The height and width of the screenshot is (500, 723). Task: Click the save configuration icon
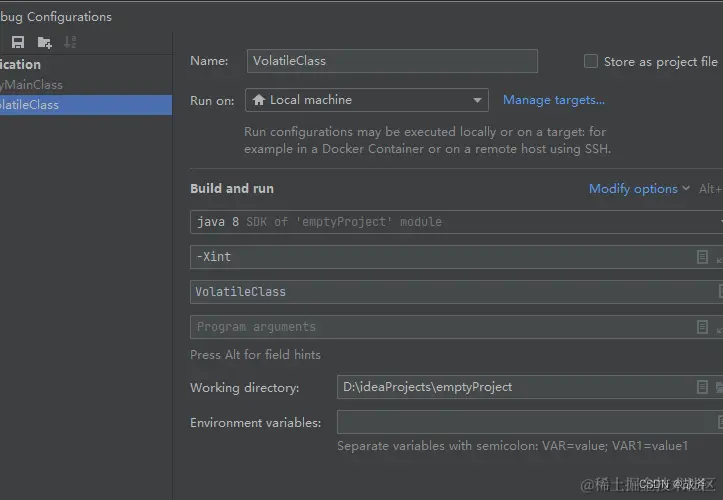pyautogui.click(x=18, y=42)
